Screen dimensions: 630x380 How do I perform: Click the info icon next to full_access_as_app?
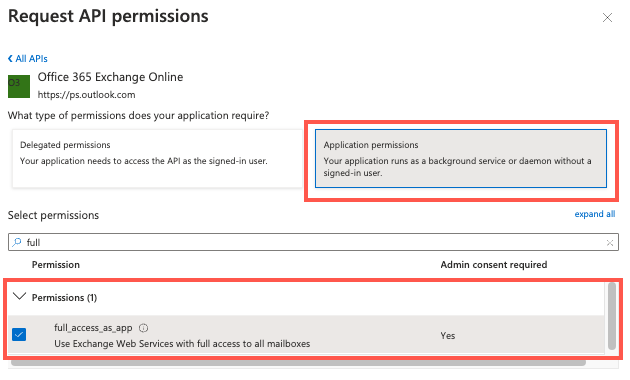(x=143, y=328)
